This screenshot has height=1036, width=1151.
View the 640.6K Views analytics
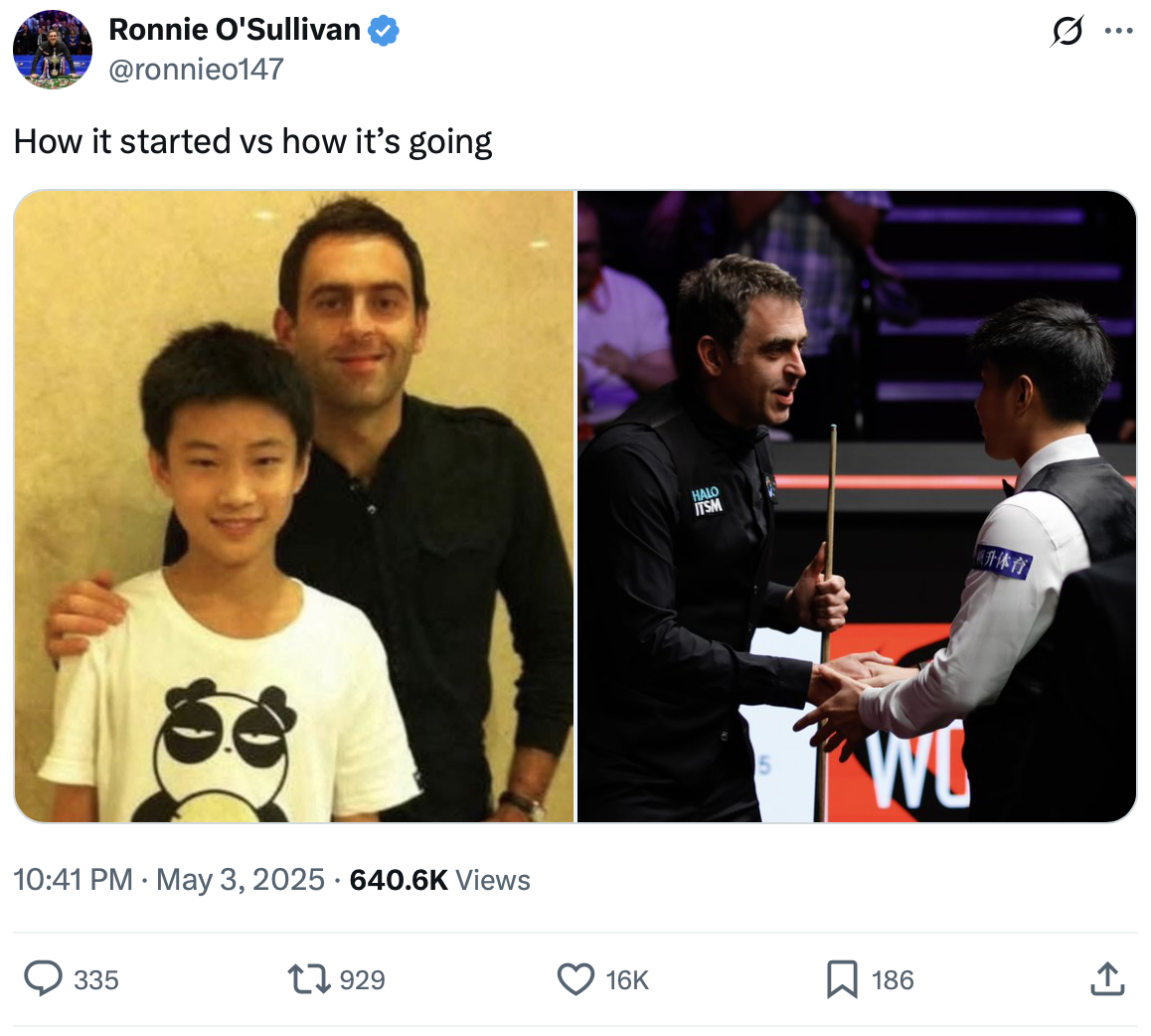click(439, 880)
